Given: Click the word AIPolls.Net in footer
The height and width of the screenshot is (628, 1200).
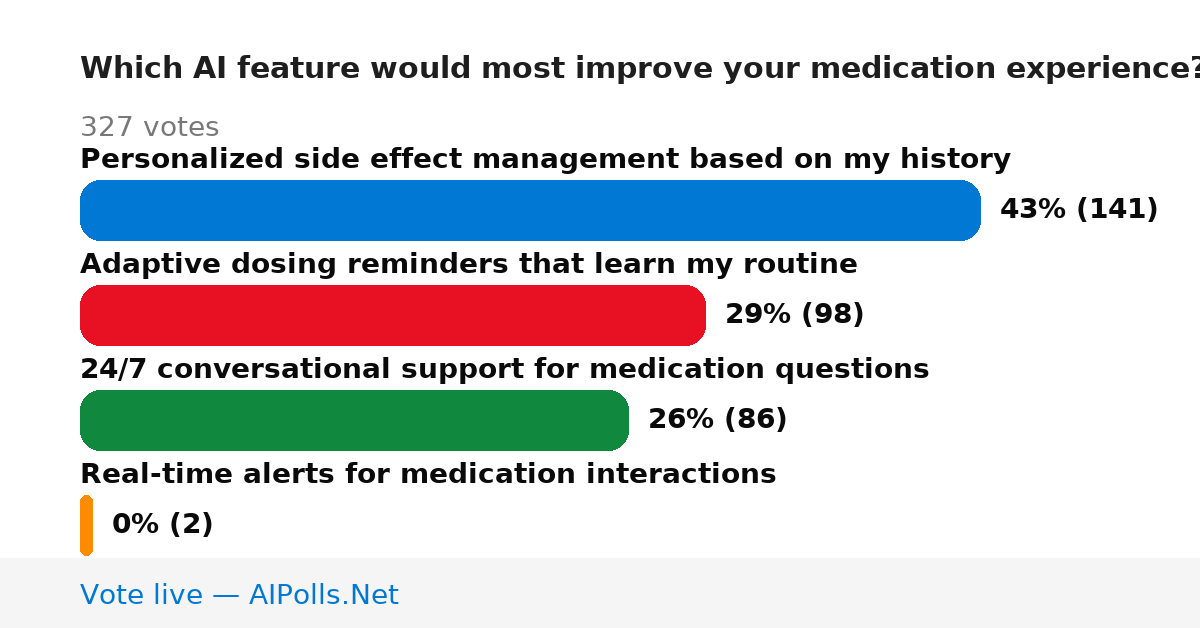Looking at the screenshot, I should pyautogui.click(x=323, y=595).
